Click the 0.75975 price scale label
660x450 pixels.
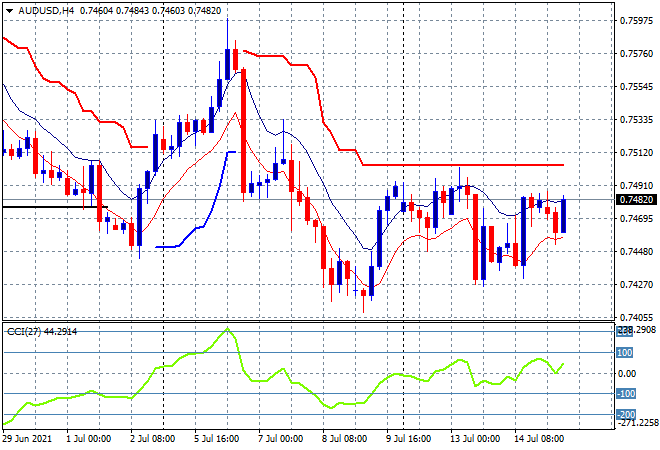pos(635,20)
